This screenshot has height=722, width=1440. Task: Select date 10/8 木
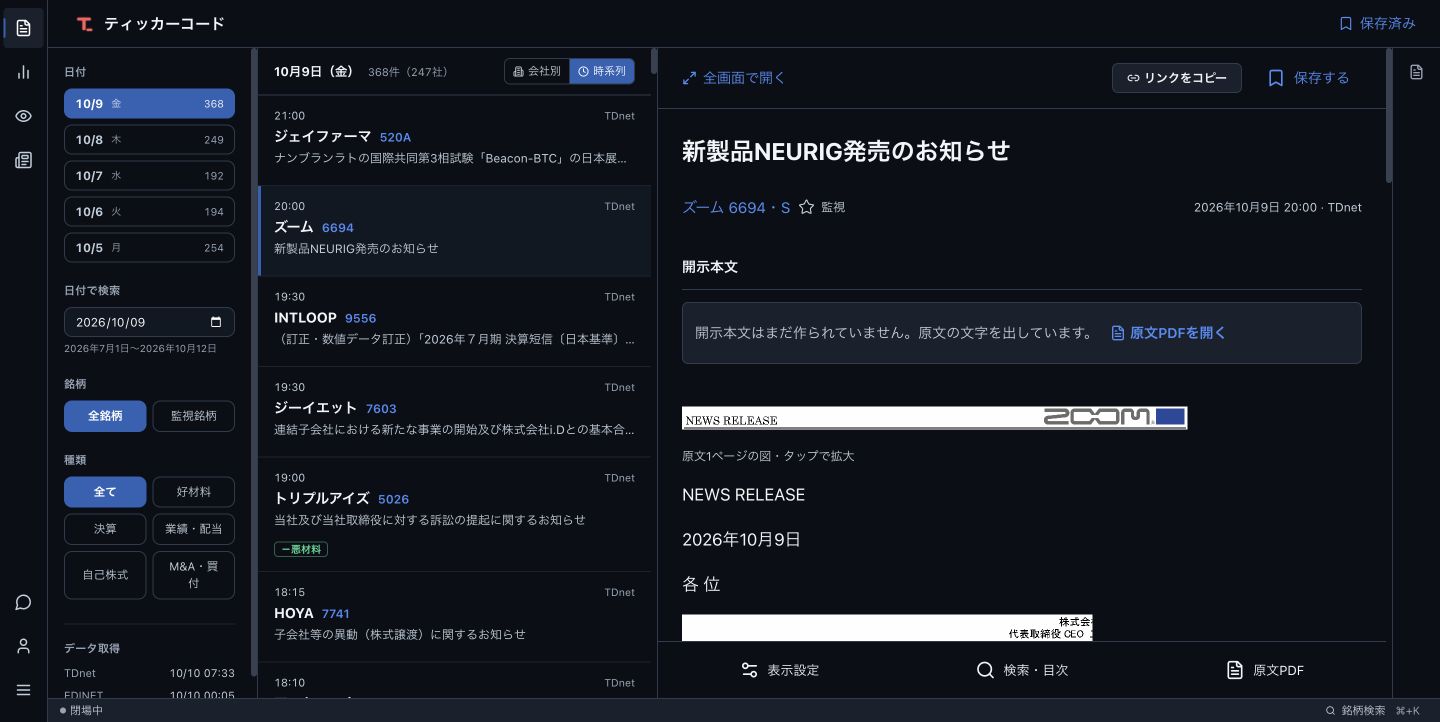tap(149, 140)
